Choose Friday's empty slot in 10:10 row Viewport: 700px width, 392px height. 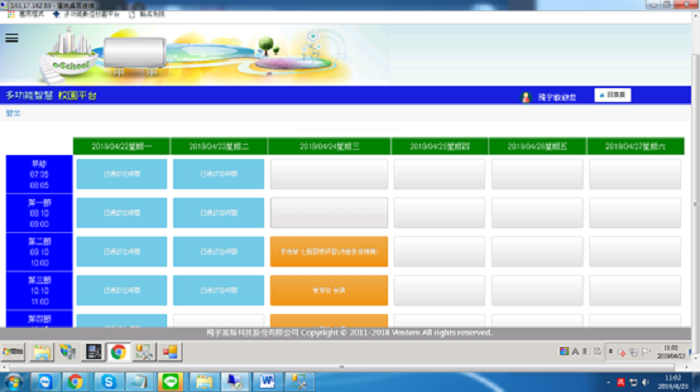pyautogui.click(x=538, y=291)
